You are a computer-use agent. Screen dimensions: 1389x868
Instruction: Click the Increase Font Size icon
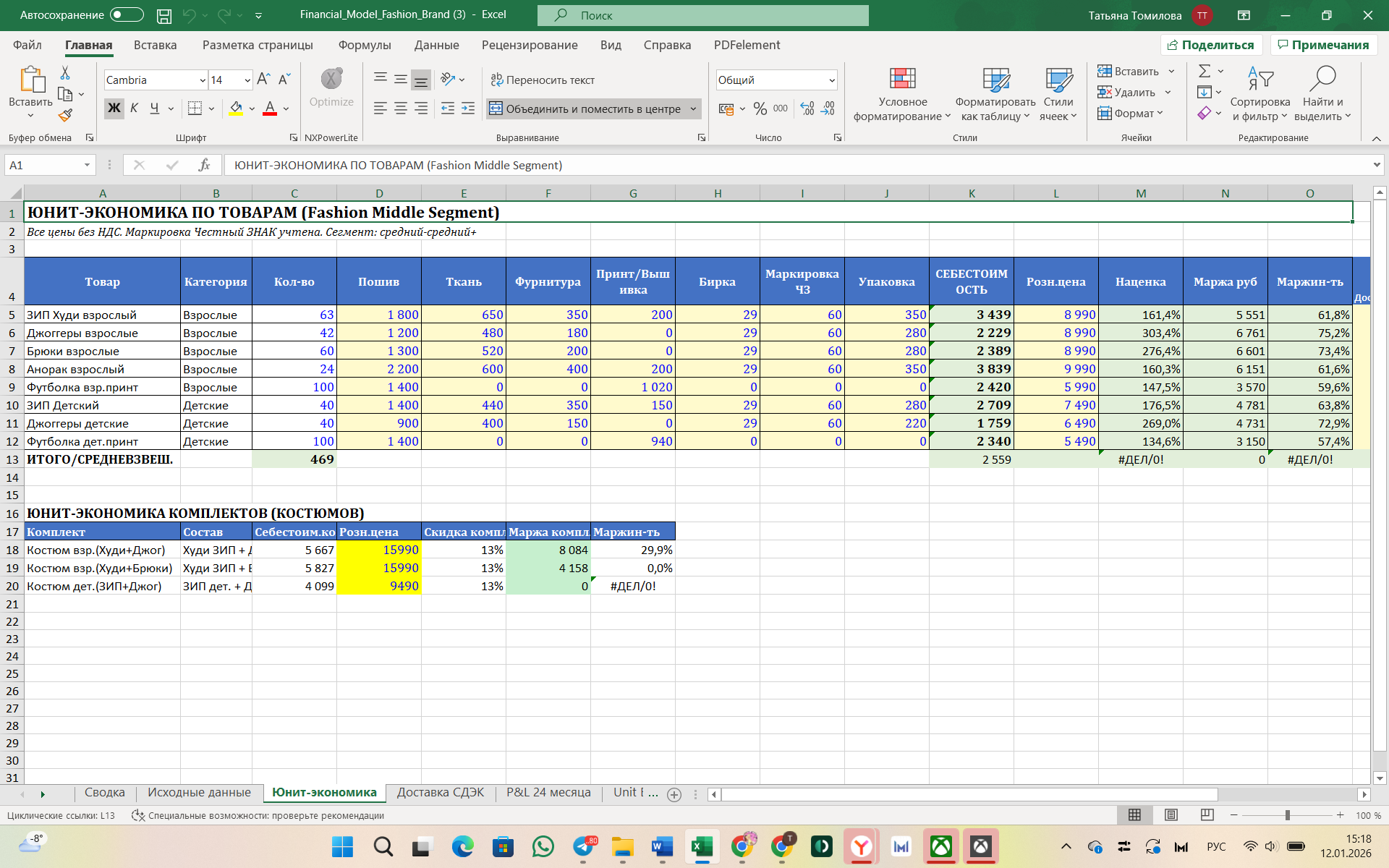(x=264, y=79)
